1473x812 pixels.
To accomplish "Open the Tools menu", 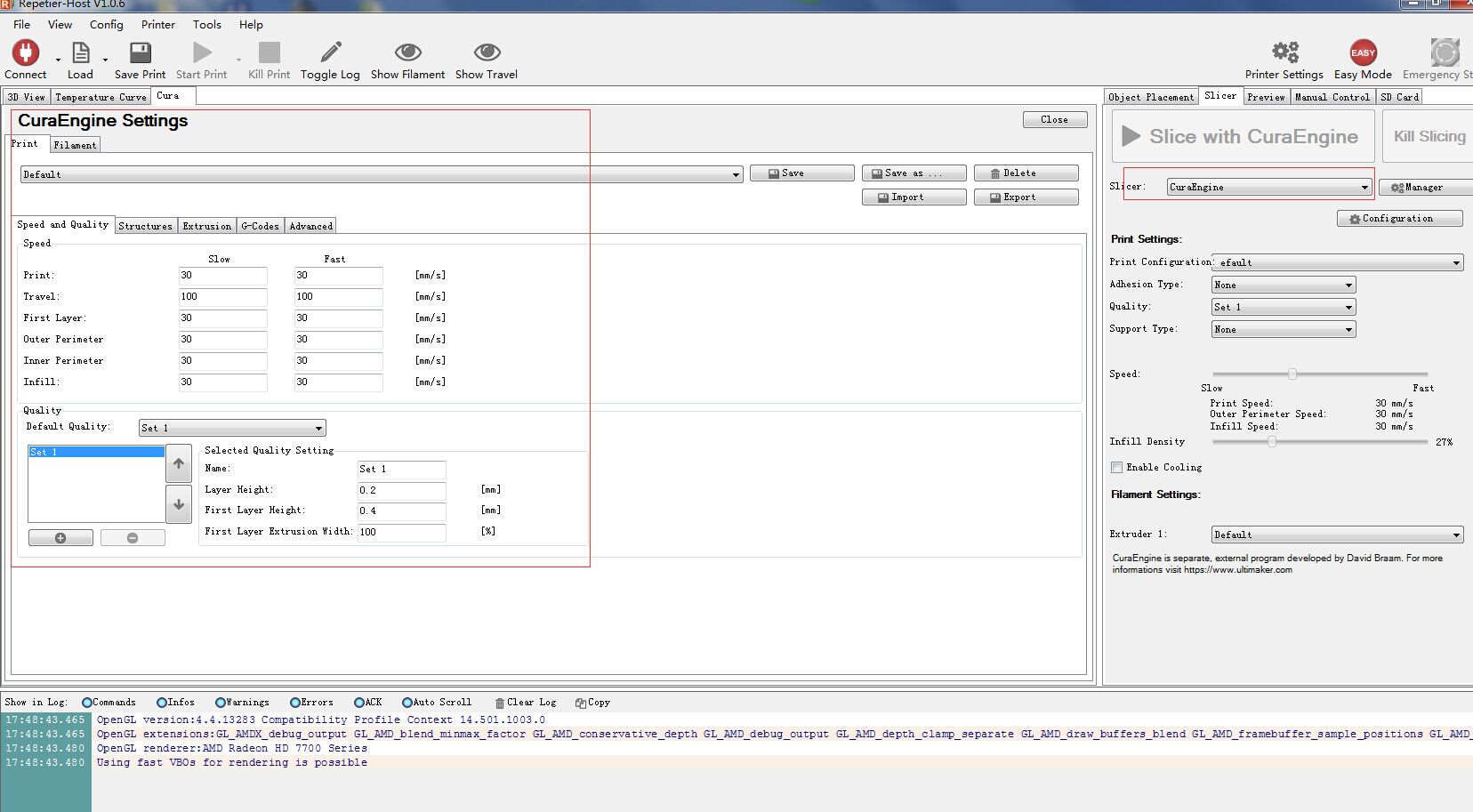I will point(206,25).
